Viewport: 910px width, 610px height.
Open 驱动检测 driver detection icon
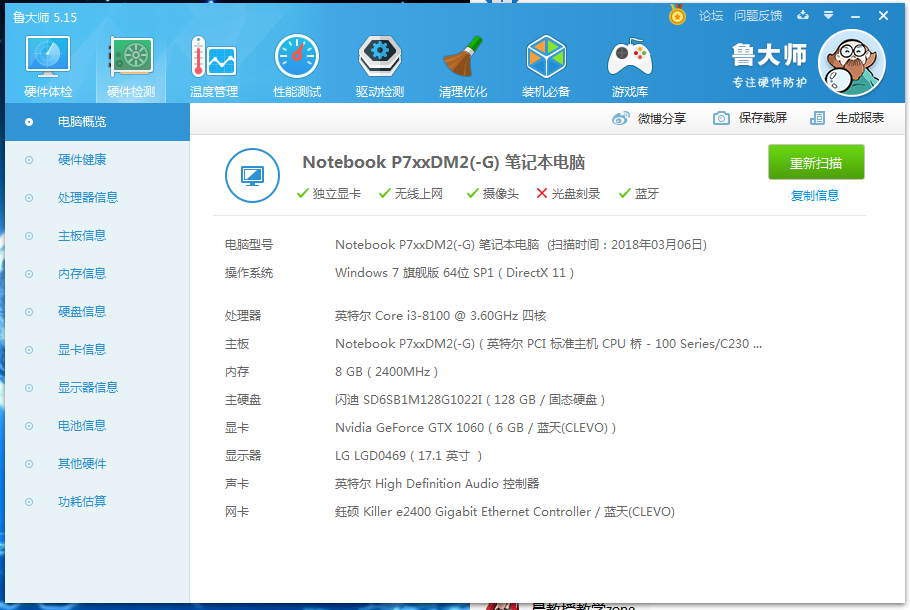point(380,67)
